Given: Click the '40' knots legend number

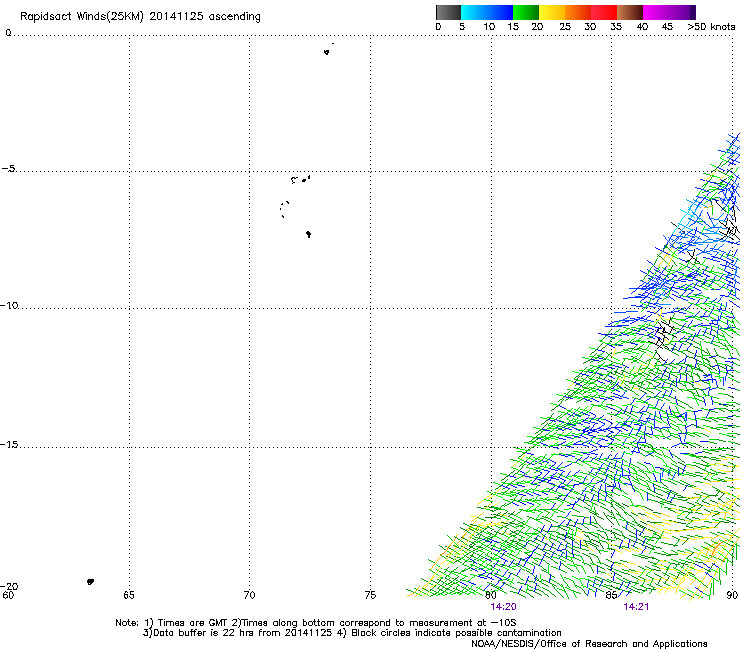Looking at the screenshot, I should [642, 27].
